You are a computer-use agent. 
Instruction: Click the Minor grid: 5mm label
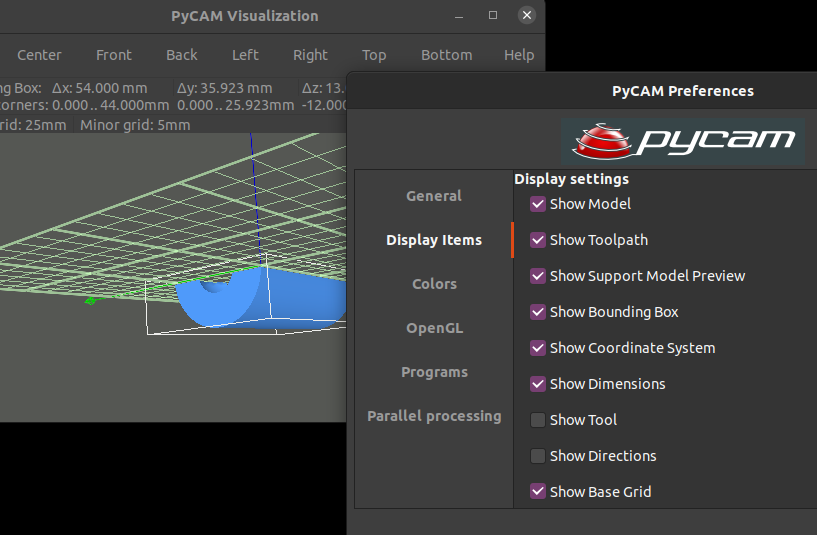[135, 125]
